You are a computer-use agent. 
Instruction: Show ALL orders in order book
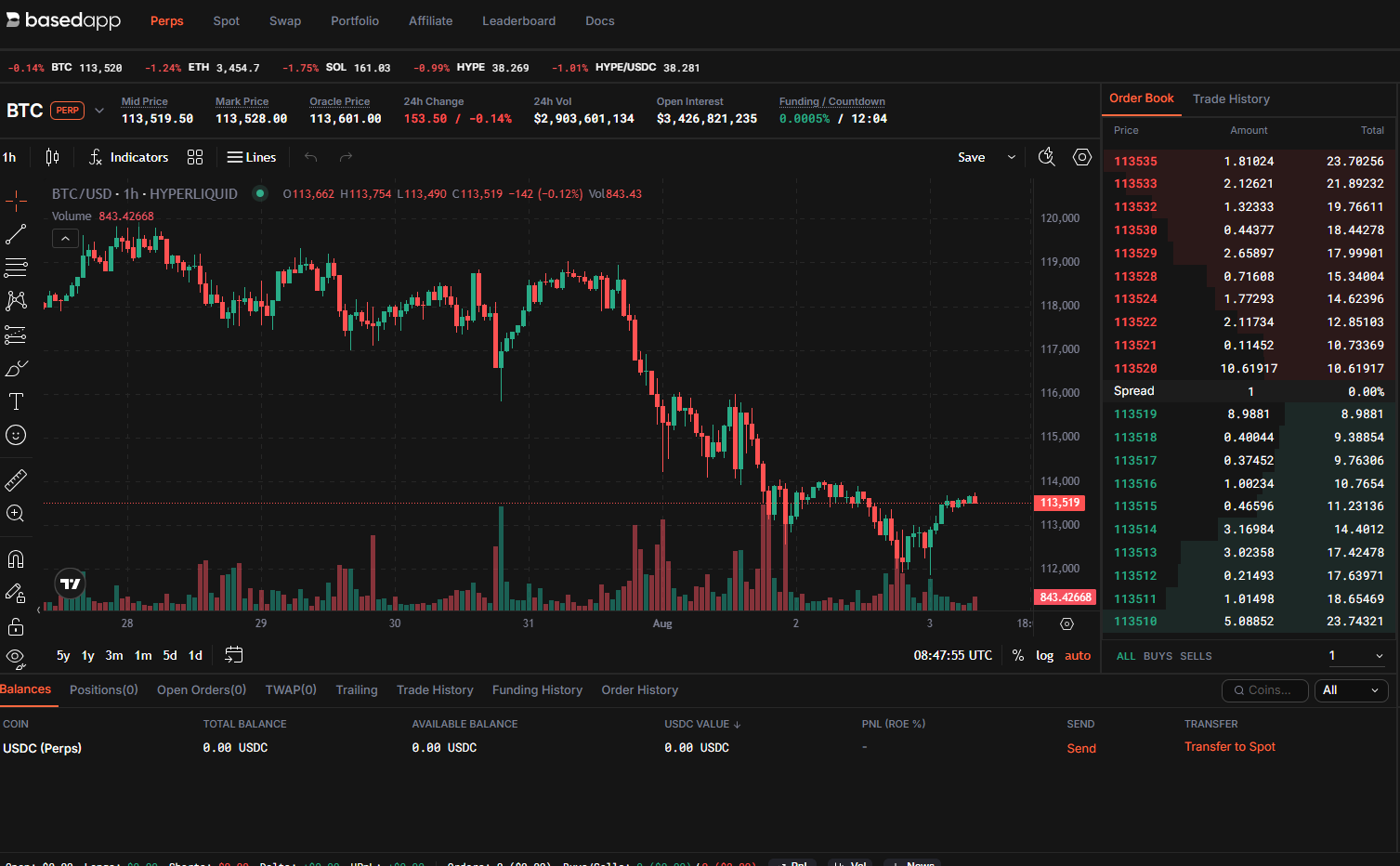click(1126, 656)
